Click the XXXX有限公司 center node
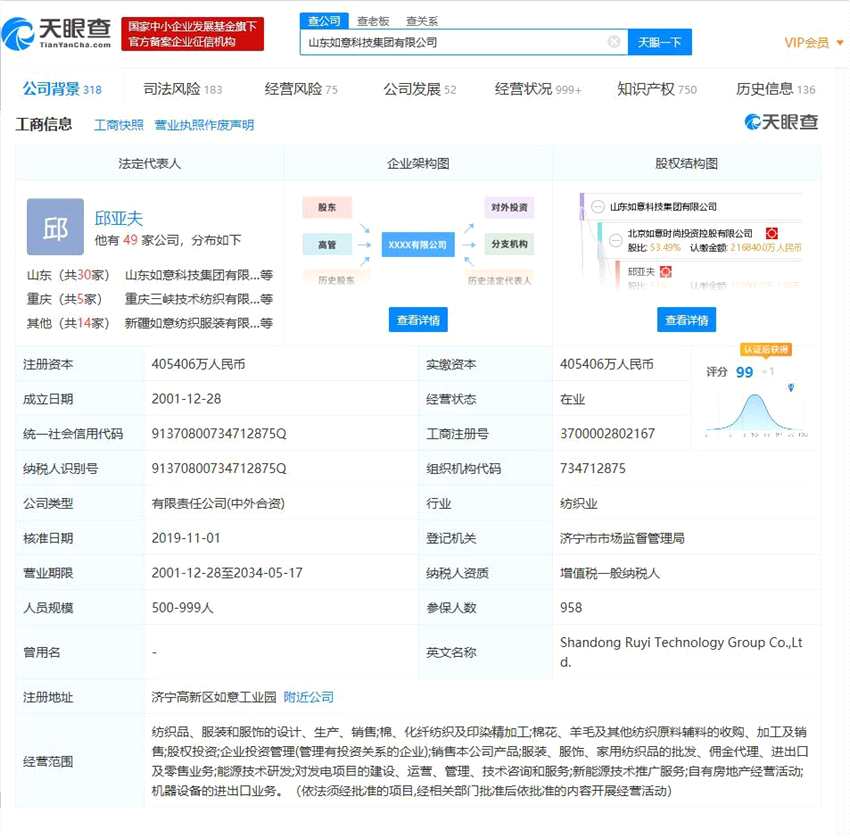The image size is (850, 838). (417, 244)
